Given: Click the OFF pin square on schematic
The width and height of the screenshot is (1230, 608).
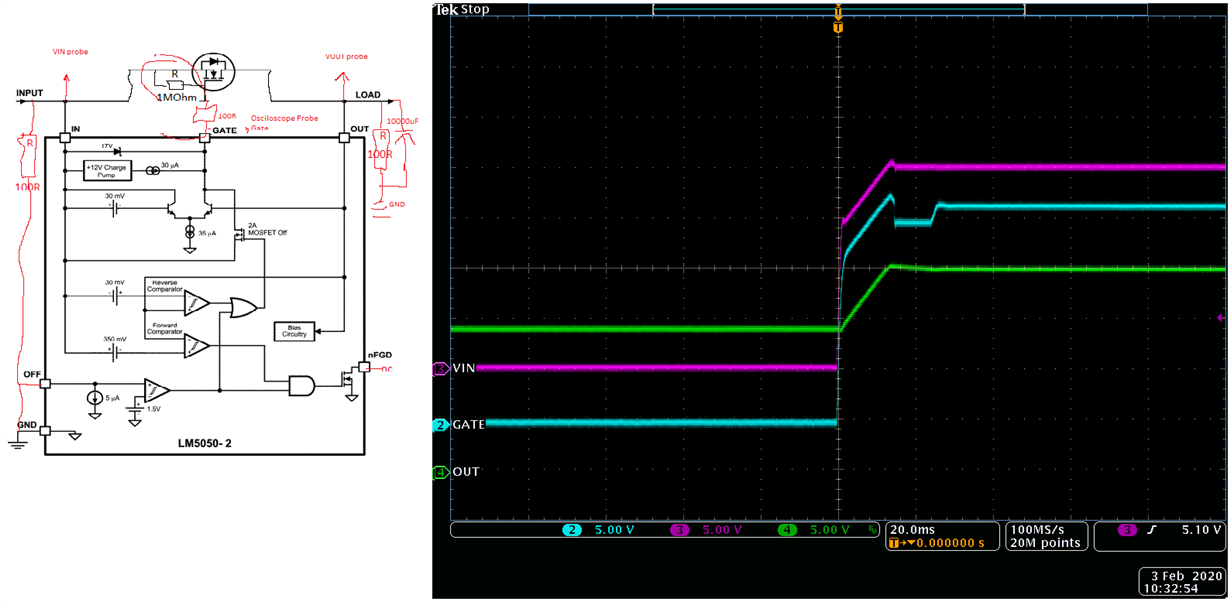Looking at the screenshot, I should 44,383.
